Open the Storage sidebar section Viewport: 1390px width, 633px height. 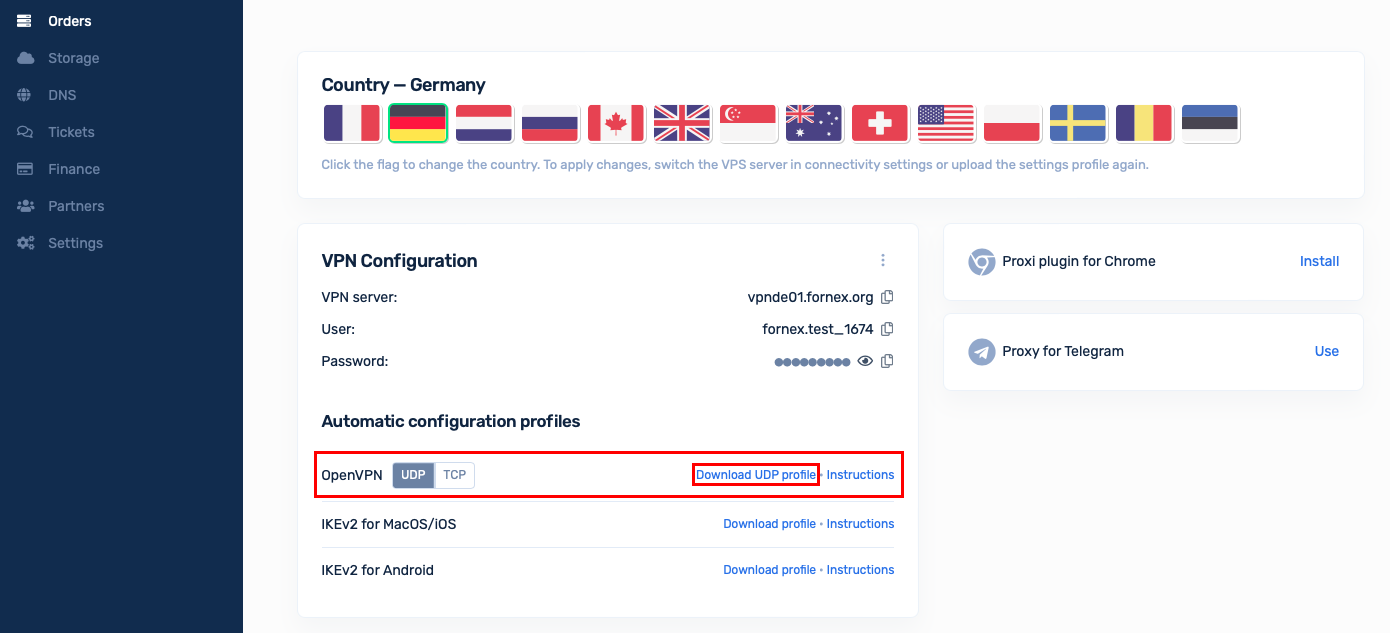[x=74, y=58]
